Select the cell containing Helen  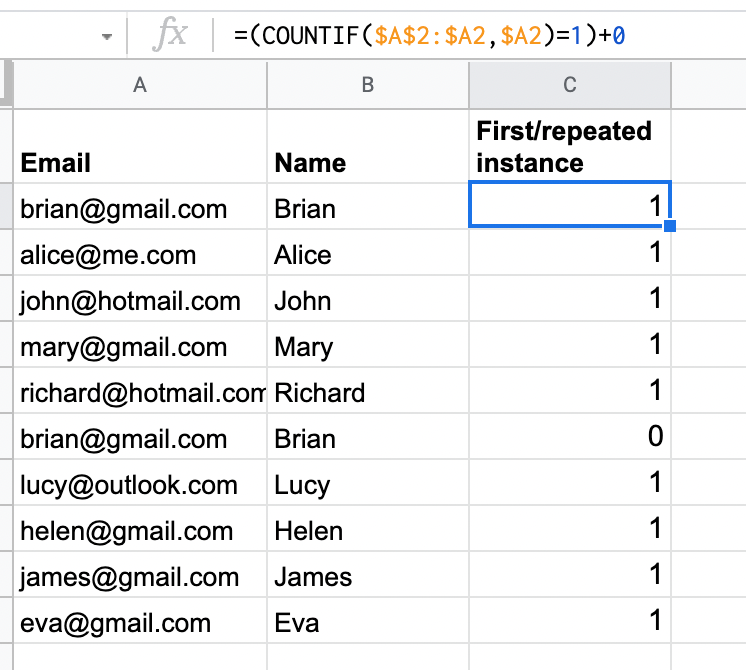coord(368,529)
